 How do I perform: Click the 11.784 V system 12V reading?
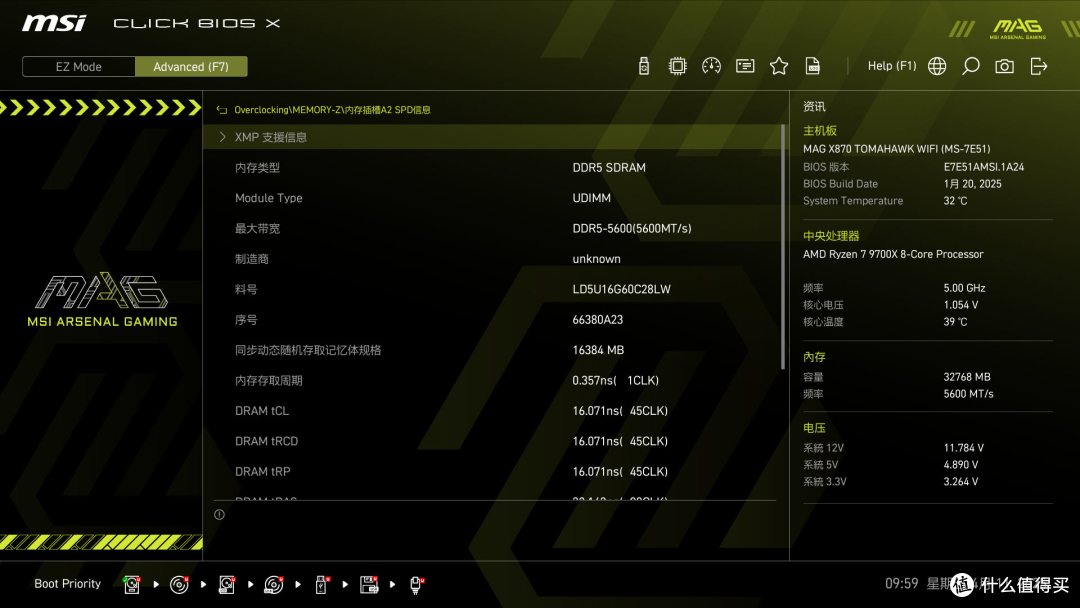click(x=964, y=448)
